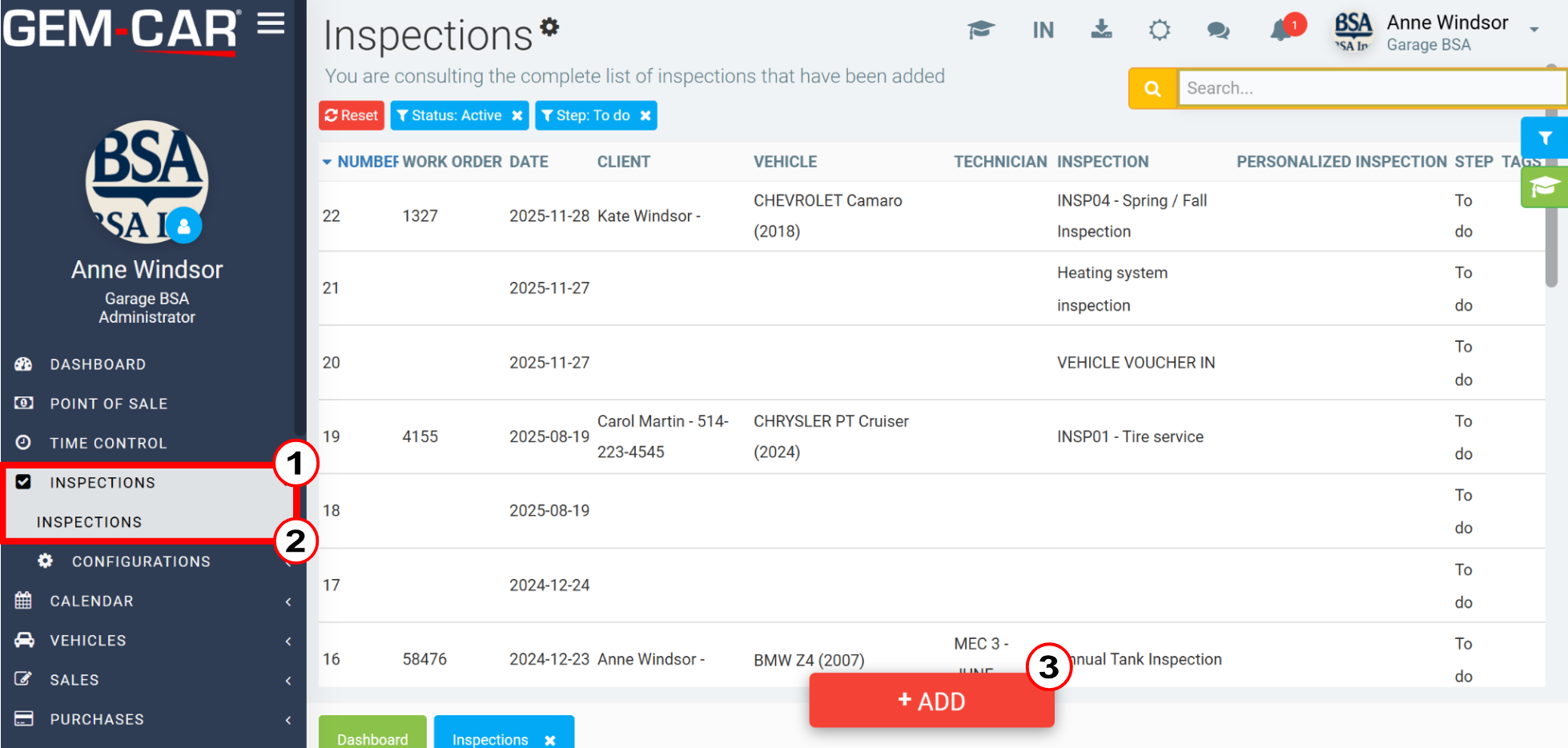Sort by VEHICLE column header
The height and width of the screenshot is (748, 1568).
[785, 162]
